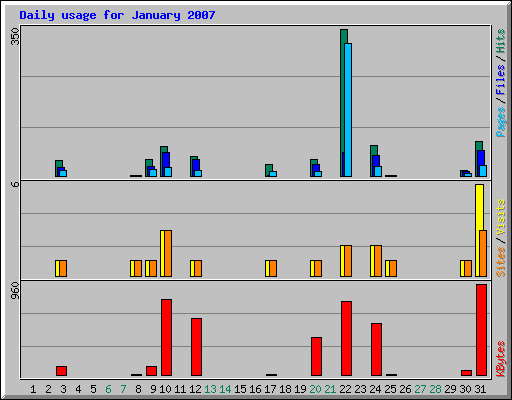
Task: Select day label "26" on the axis
Action: [405, 389]
